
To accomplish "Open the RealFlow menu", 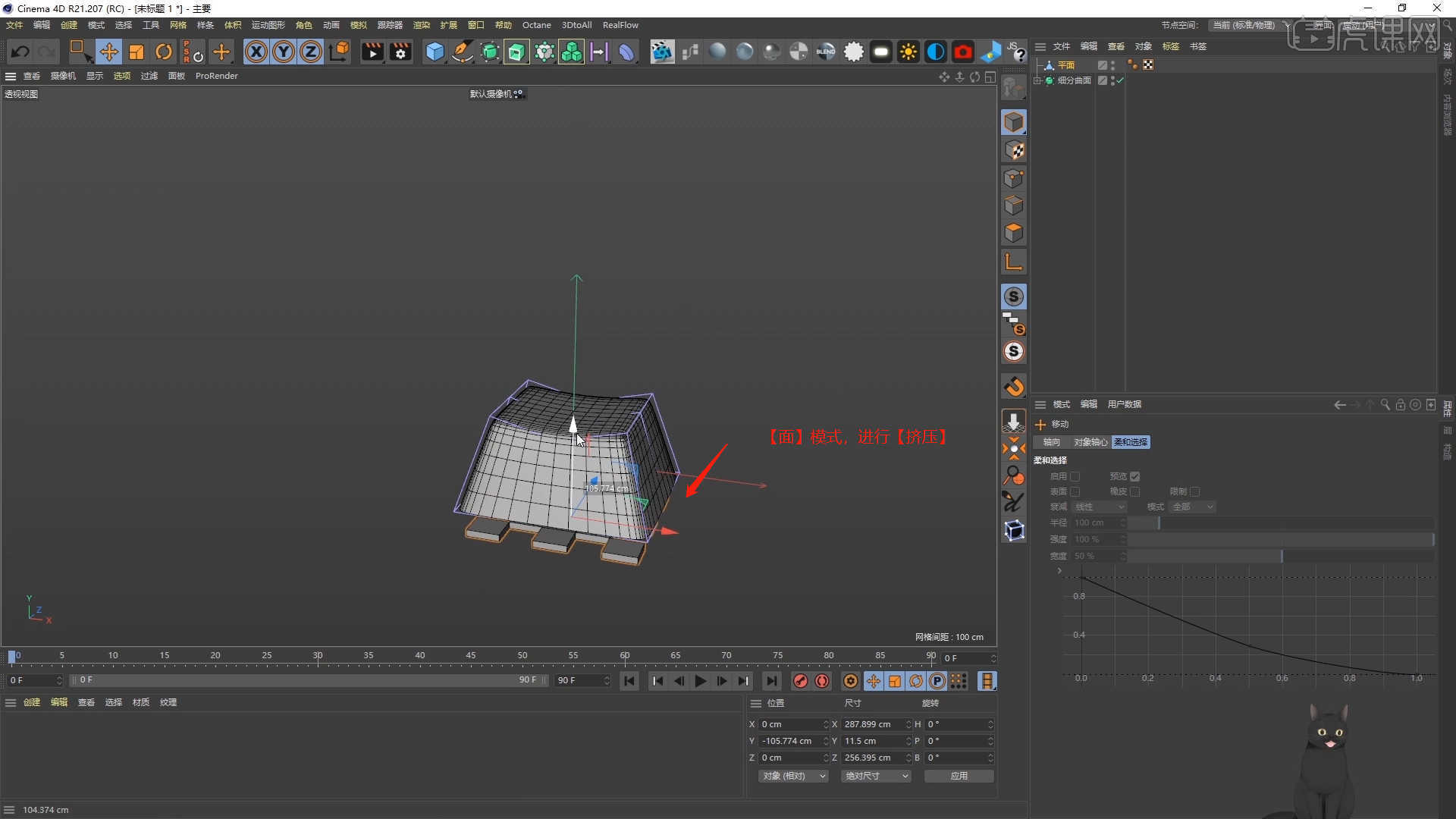I will (620, 25).
